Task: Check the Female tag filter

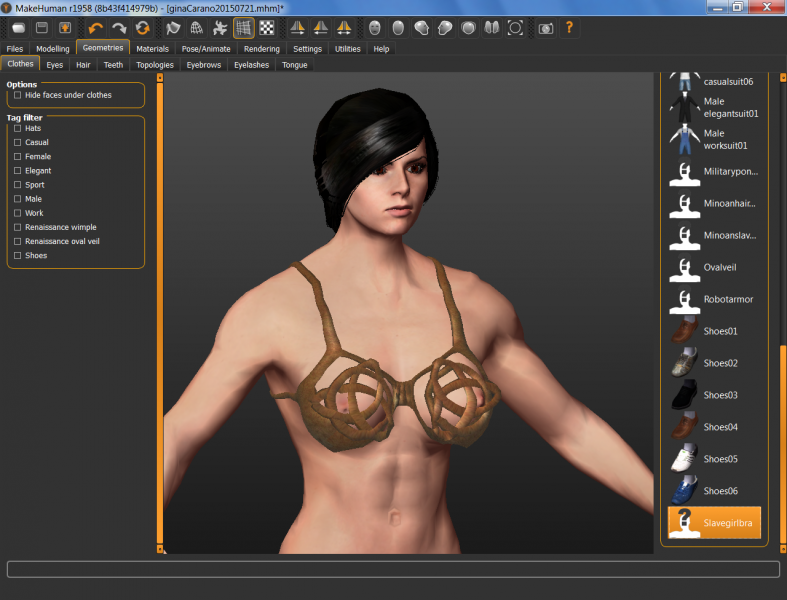Action: coord(18,157)
